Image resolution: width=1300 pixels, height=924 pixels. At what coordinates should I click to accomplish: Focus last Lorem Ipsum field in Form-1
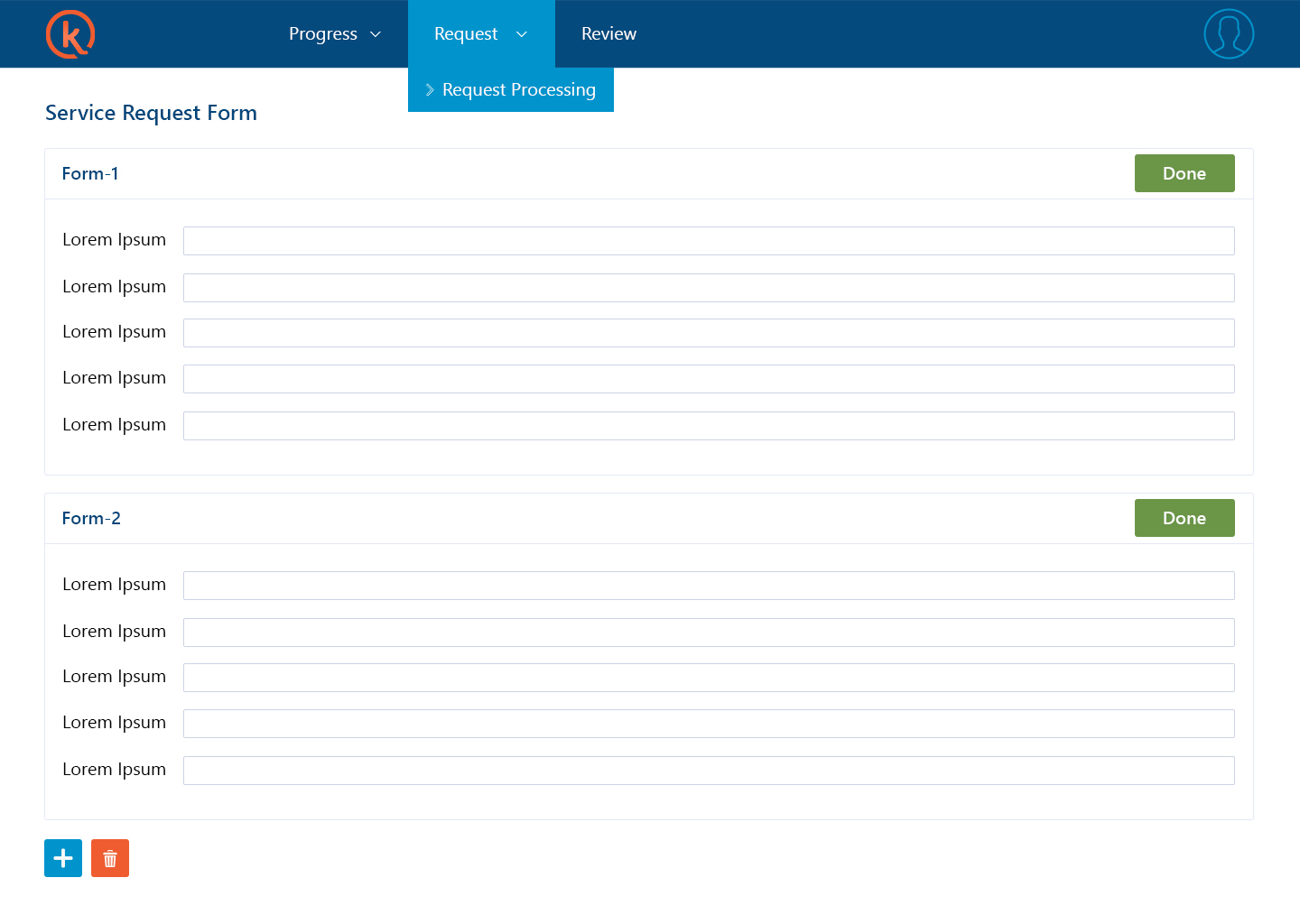[x=709, y=426]
